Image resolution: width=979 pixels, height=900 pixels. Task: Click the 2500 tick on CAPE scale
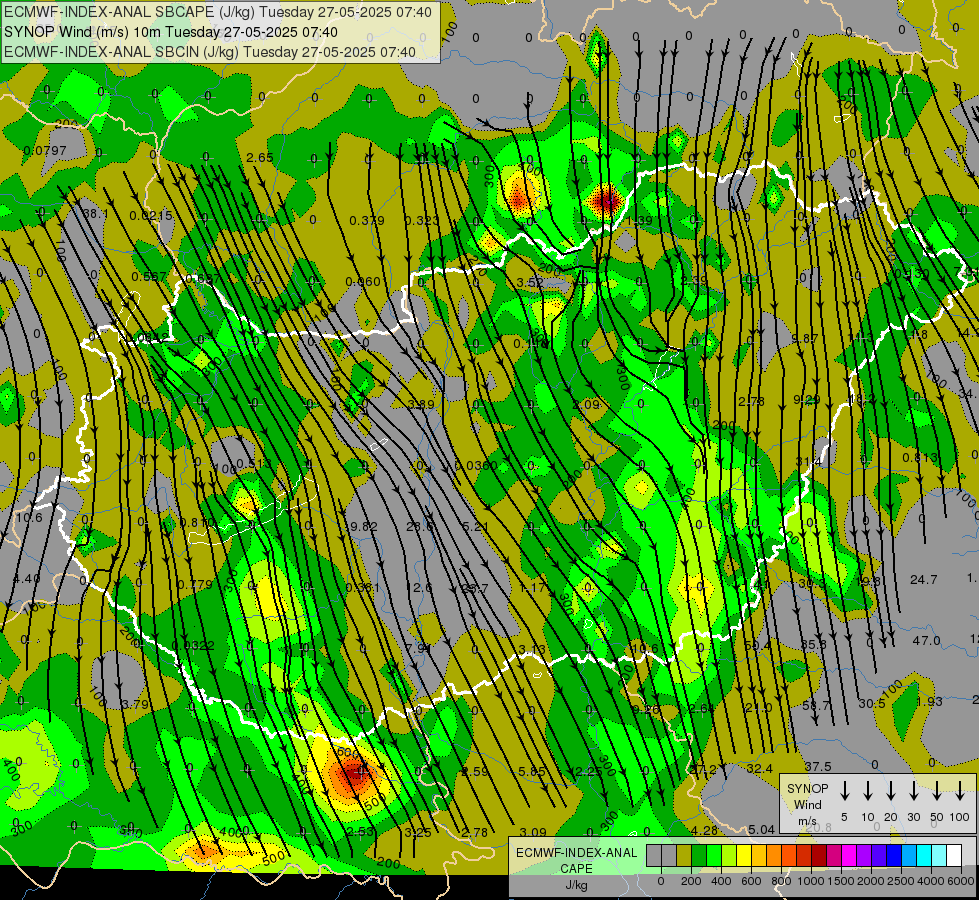(901, 881)
